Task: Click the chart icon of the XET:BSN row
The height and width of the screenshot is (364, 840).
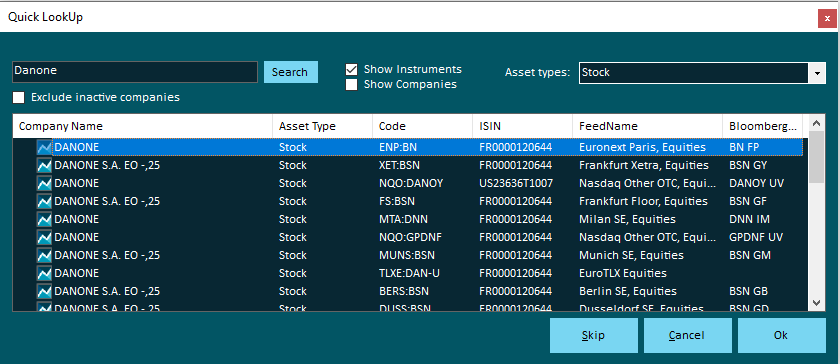Action: pyautogui.click(x=44, y=165)
